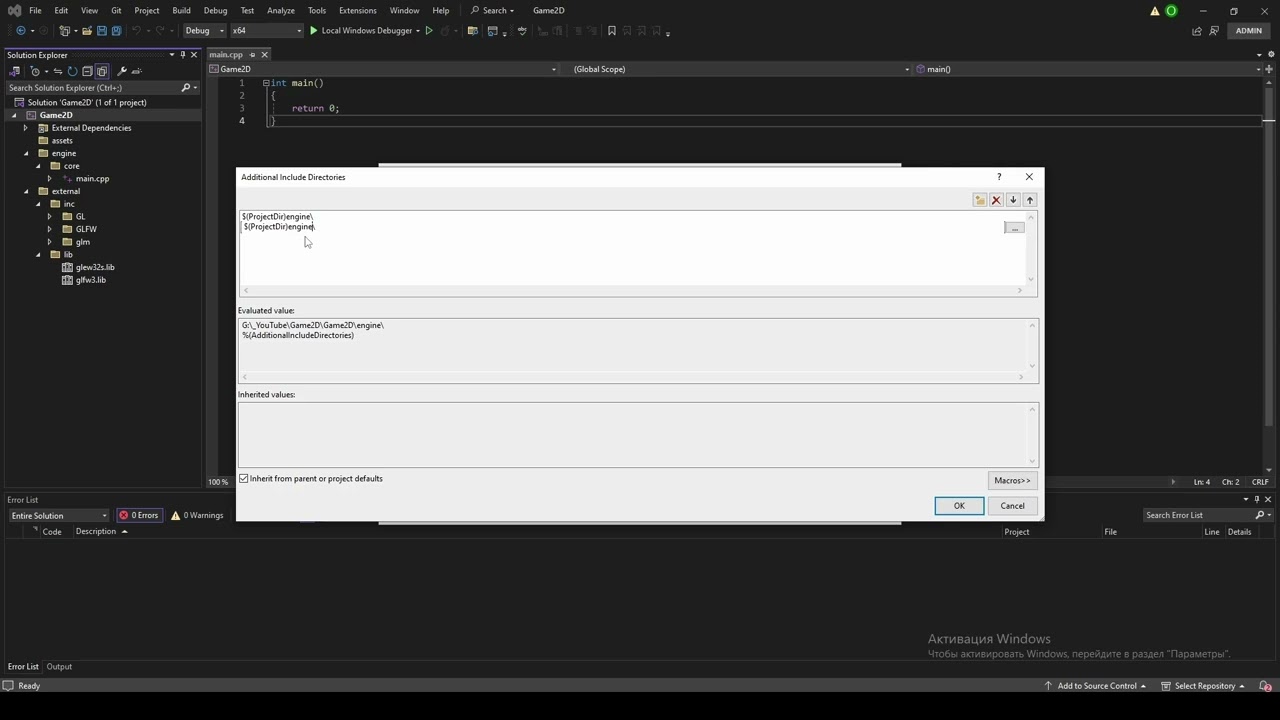Click the ADMIN account button
The height and width of the screenshot is (720, 1280).
click(1249, 31)
